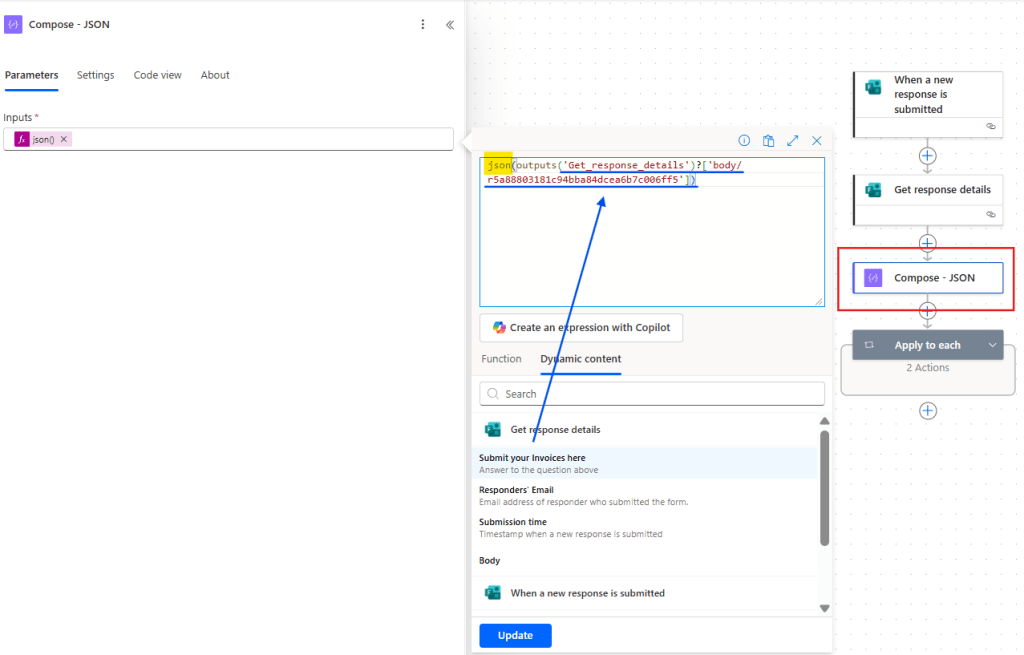
Task: Click the search magnifier in Dynamic content
Action: [x=492, y=393]
